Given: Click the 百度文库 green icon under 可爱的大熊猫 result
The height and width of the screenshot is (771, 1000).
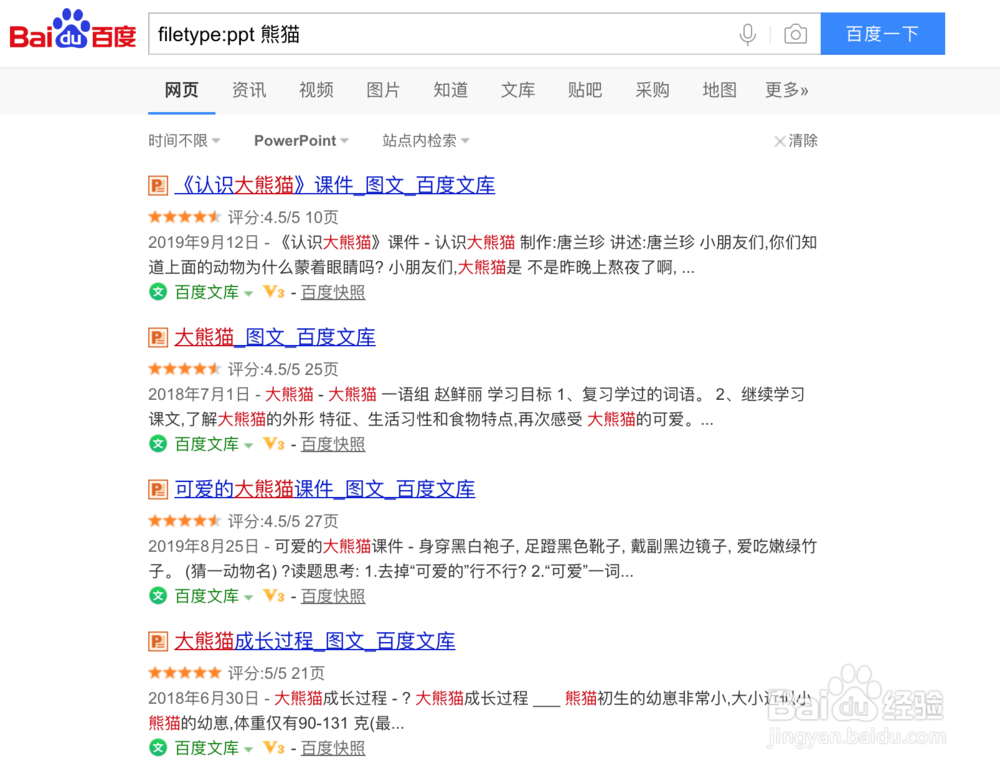Looking at the screenshot, I should pos(158,596).
